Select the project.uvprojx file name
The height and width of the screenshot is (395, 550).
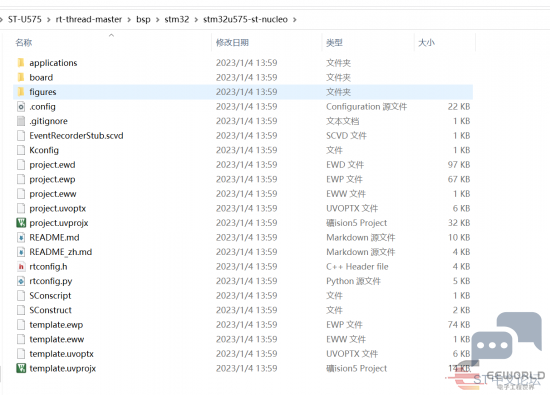pos(59,223)
